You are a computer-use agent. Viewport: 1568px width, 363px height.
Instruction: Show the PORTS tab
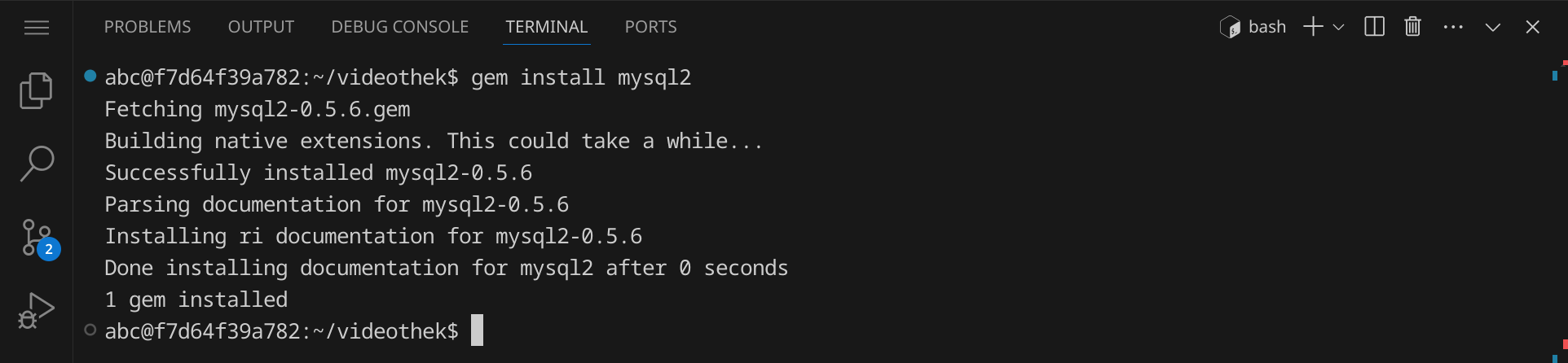click(x=650, y=27)
